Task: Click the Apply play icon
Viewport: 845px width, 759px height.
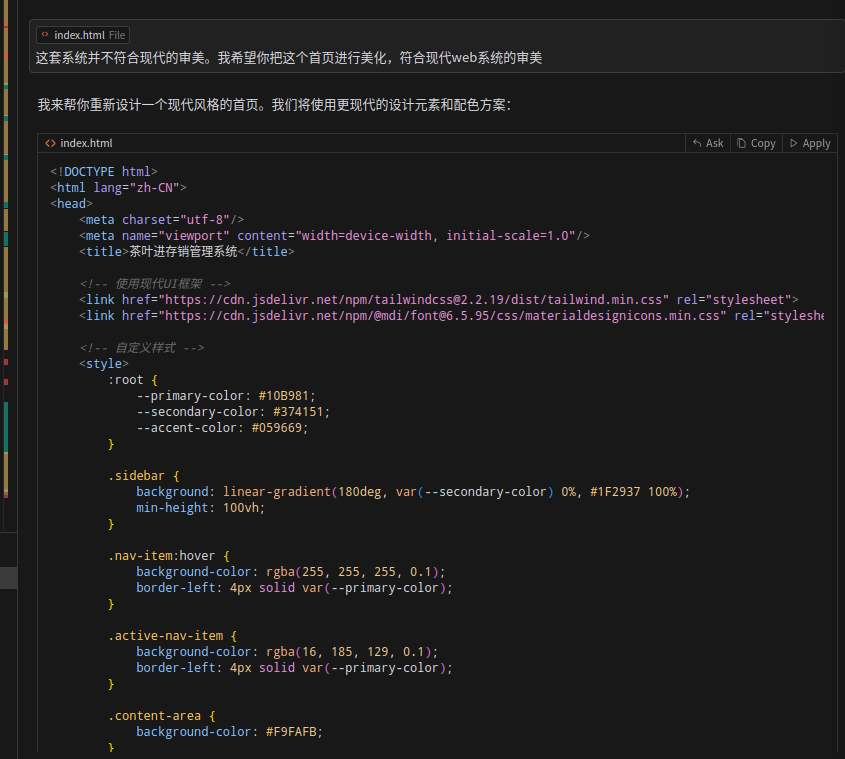Action: click(x=793, y=143)
